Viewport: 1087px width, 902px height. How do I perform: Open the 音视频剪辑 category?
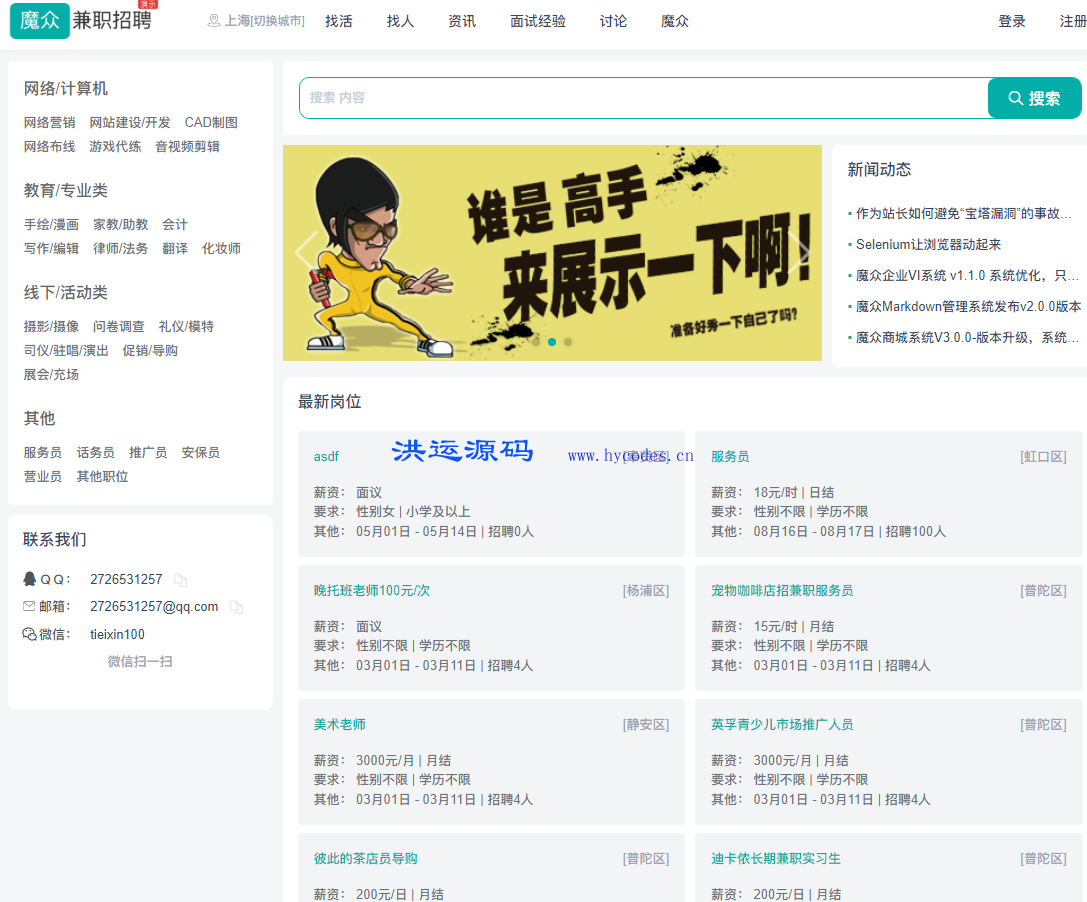point(187,147)
